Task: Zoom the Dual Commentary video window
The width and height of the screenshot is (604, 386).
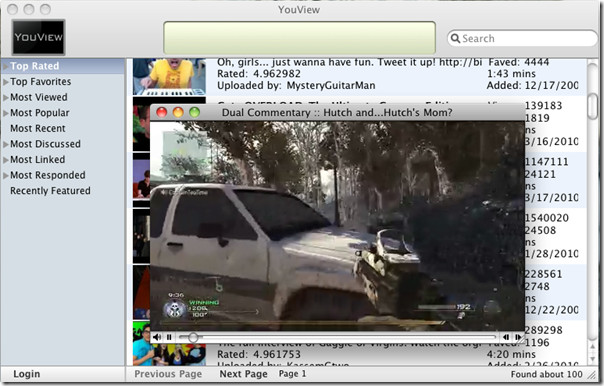Action: click(x=195, y=112)
